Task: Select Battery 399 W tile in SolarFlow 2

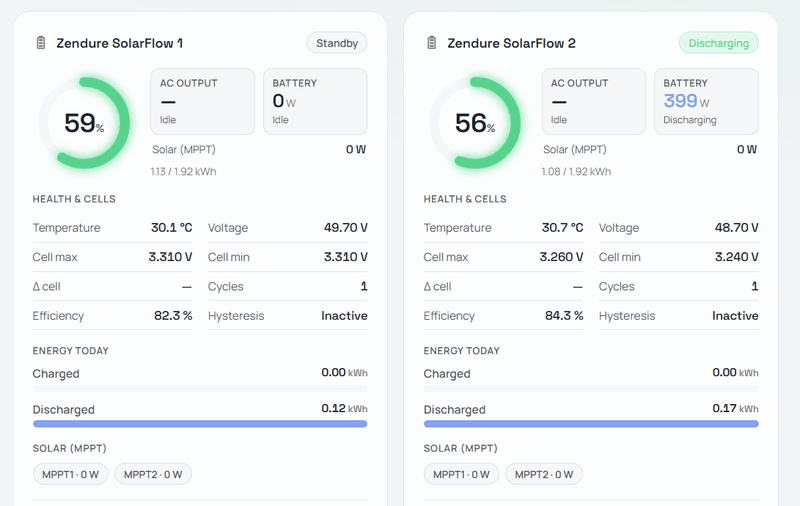Action: coord(706,102)
